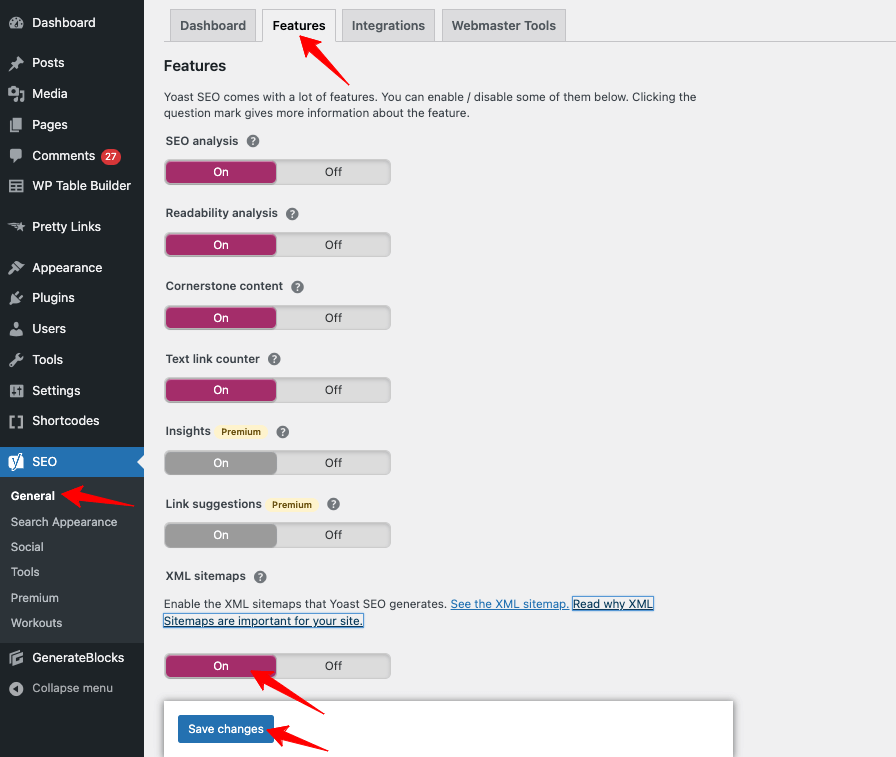Click the Users person icon
The height and width of the screenshot is (757, 896).
coord(17,329)
